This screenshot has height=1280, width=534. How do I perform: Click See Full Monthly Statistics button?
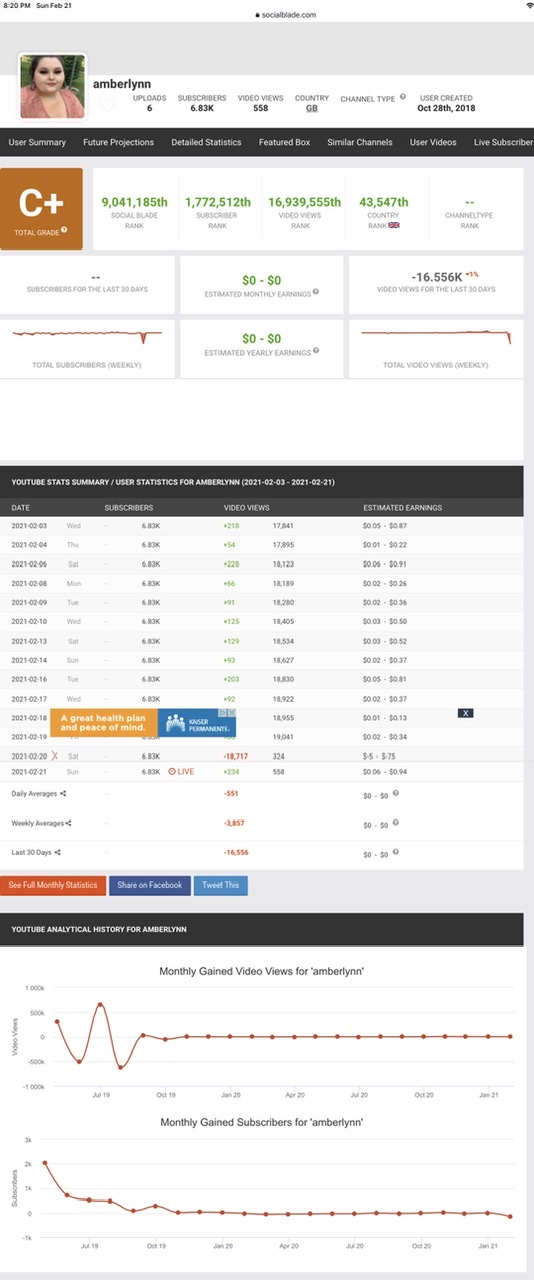(x=53, y=885)
